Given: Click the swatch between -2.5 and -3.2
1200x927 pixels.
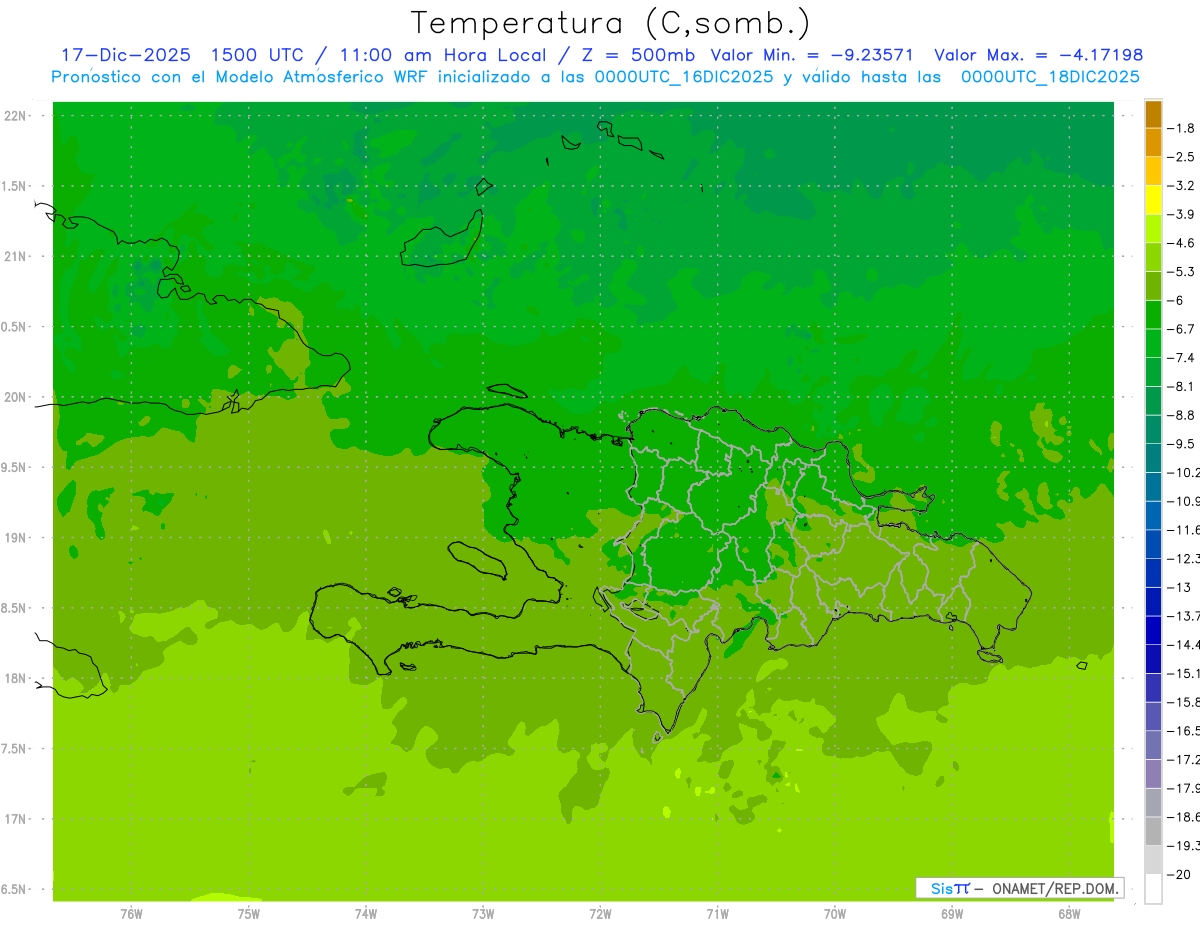Looking at the screenshot, I should tap(1153, 171).
